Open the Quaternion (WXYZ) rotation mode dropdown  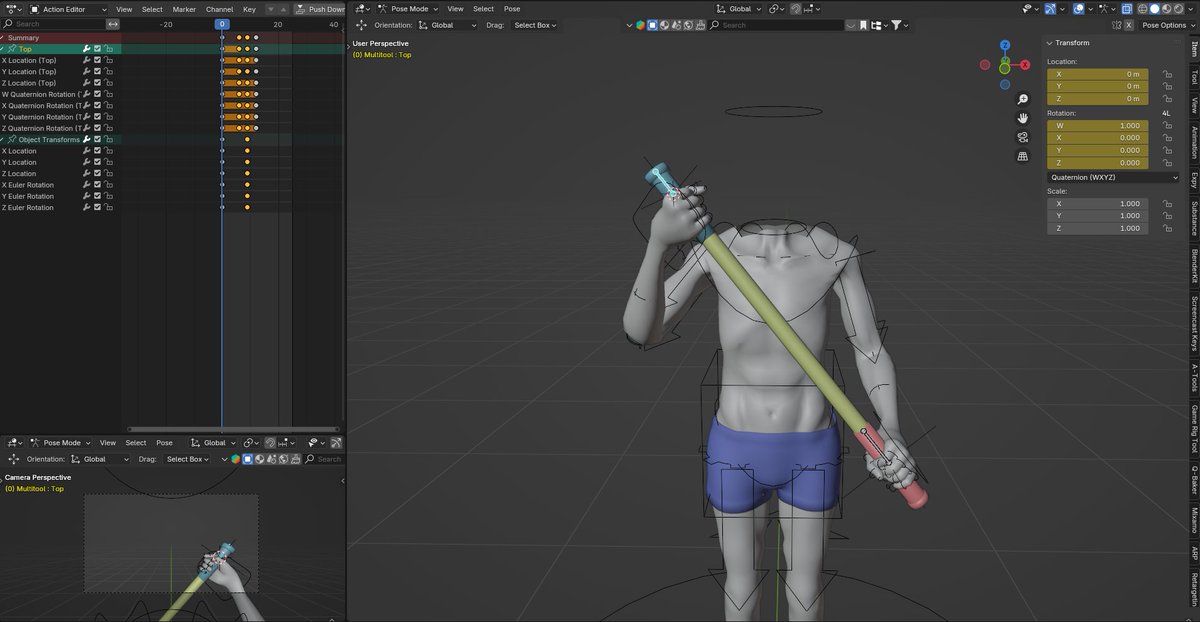[1114, 177]
